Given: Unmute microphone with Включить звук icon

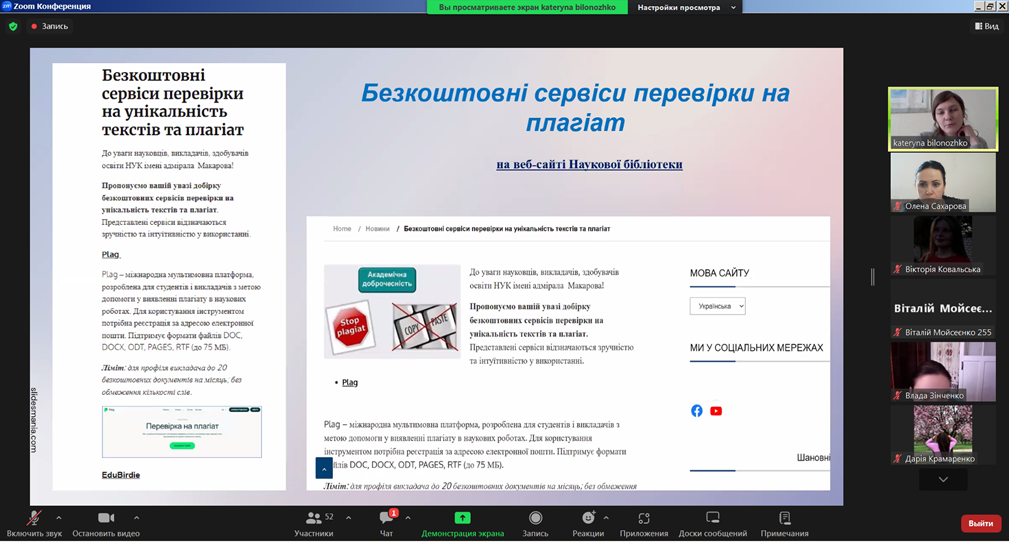Looking at the screenshot, I should click(33, 519).
